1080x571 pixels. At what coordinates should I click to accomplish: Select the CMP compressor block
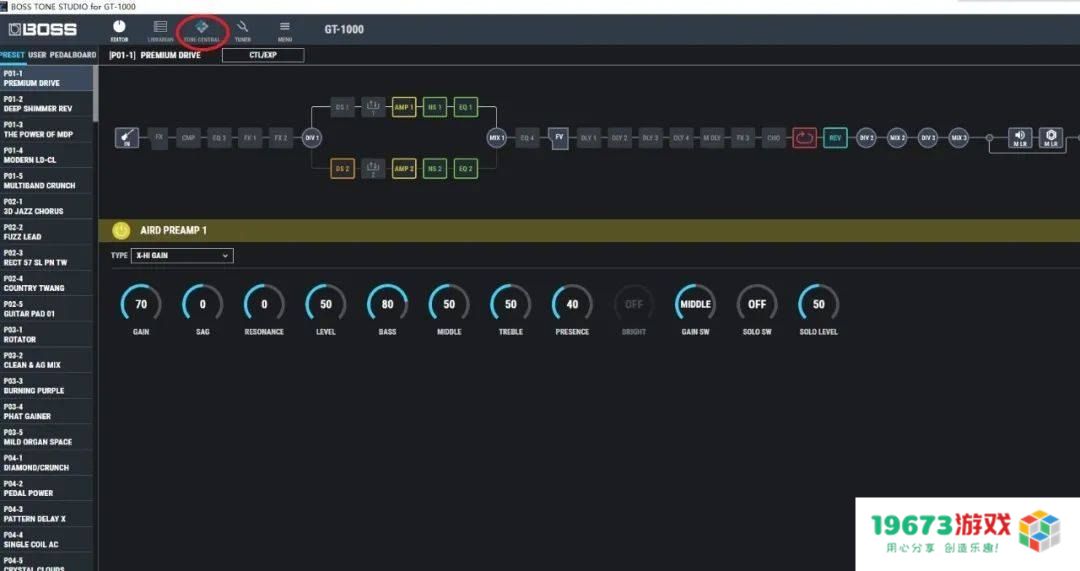(188, 138)
